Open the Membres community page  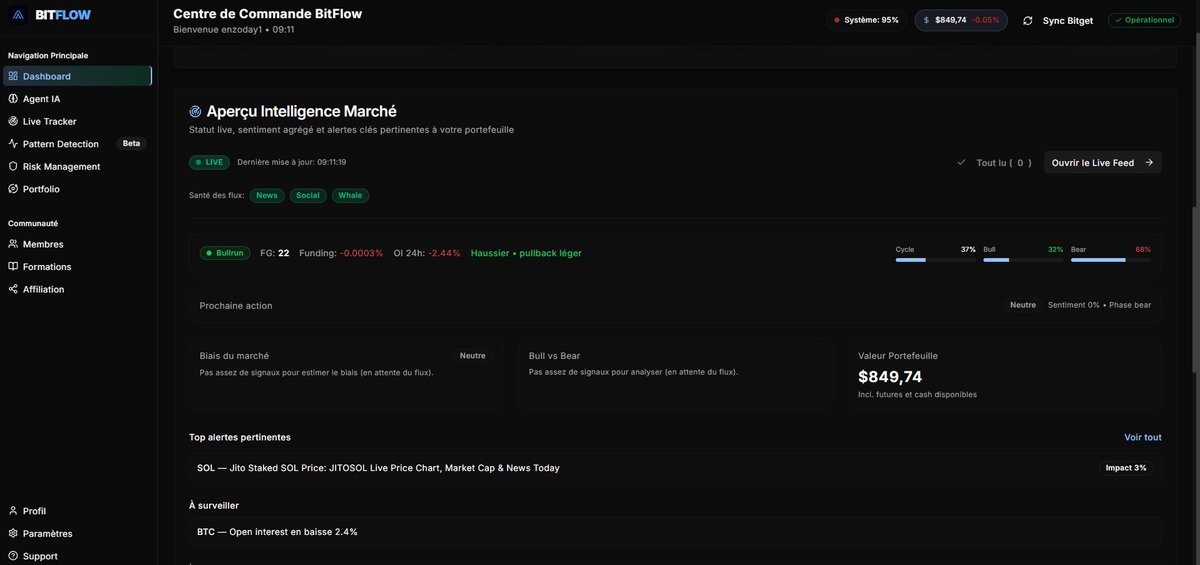pos(77,244)
